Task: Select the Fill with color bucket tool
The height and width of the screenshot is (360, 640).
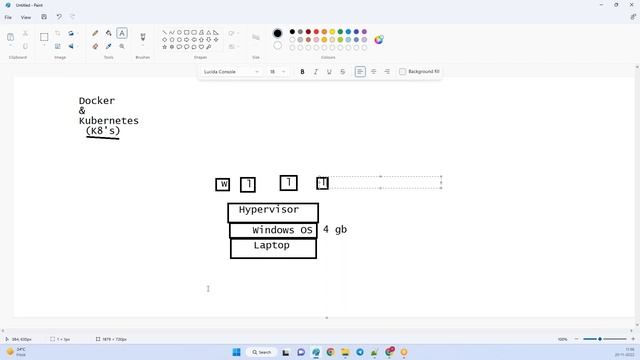Action: [109, 33]
